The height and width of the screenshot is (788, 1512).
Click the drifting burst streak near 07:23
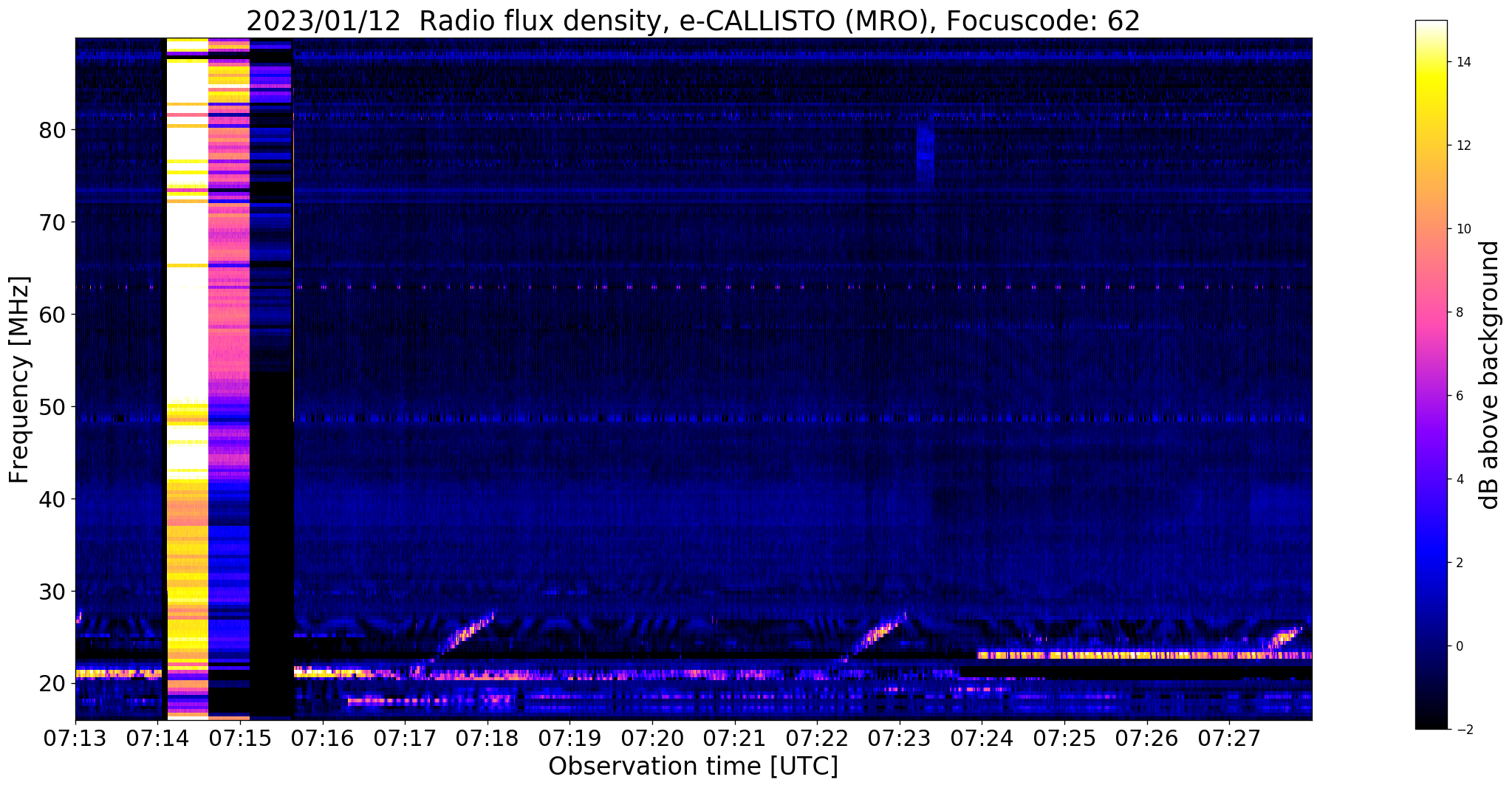click(878, 634)
